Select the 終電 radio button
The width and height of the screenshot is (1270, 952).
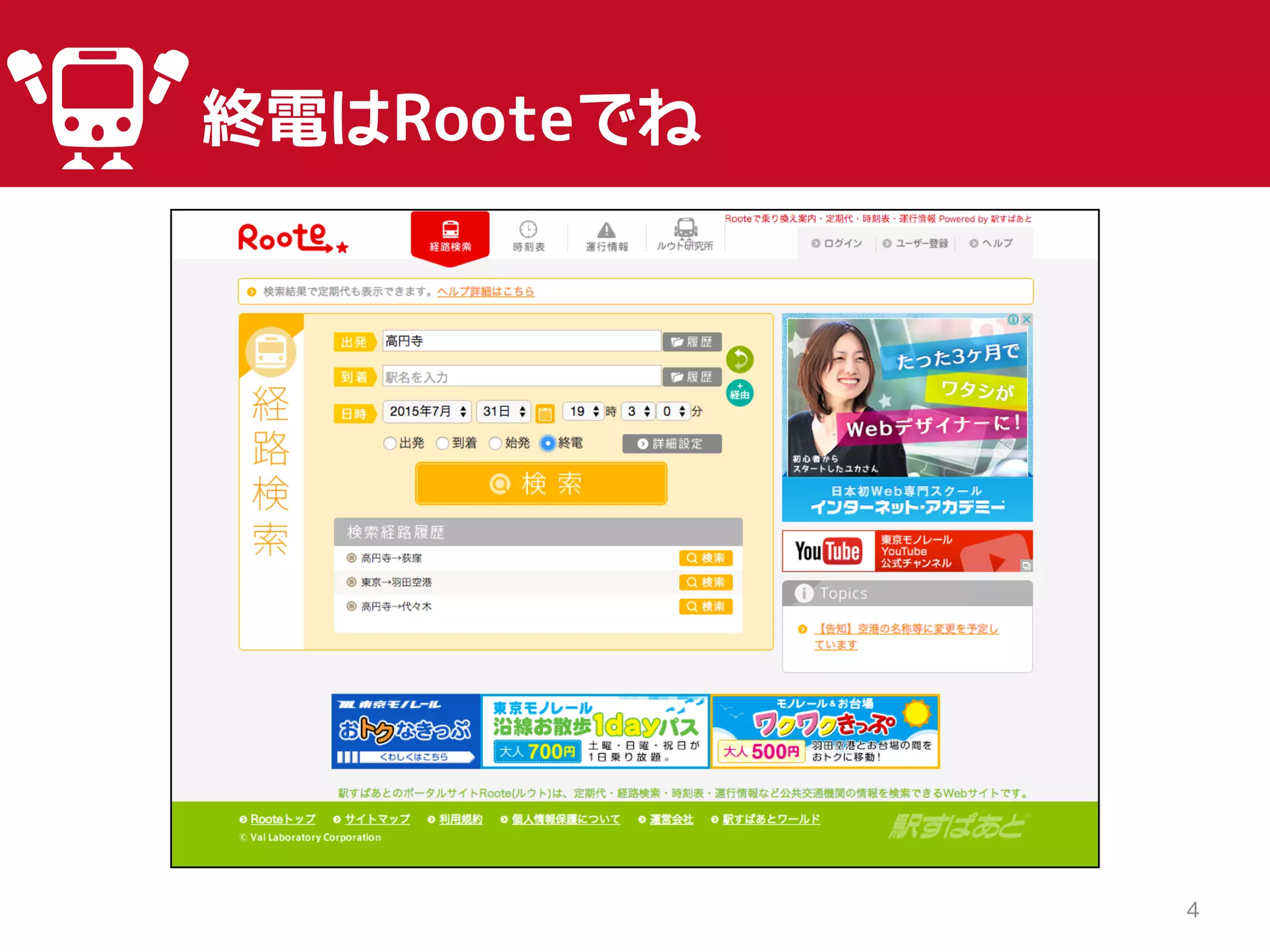[x=548, y=443]
